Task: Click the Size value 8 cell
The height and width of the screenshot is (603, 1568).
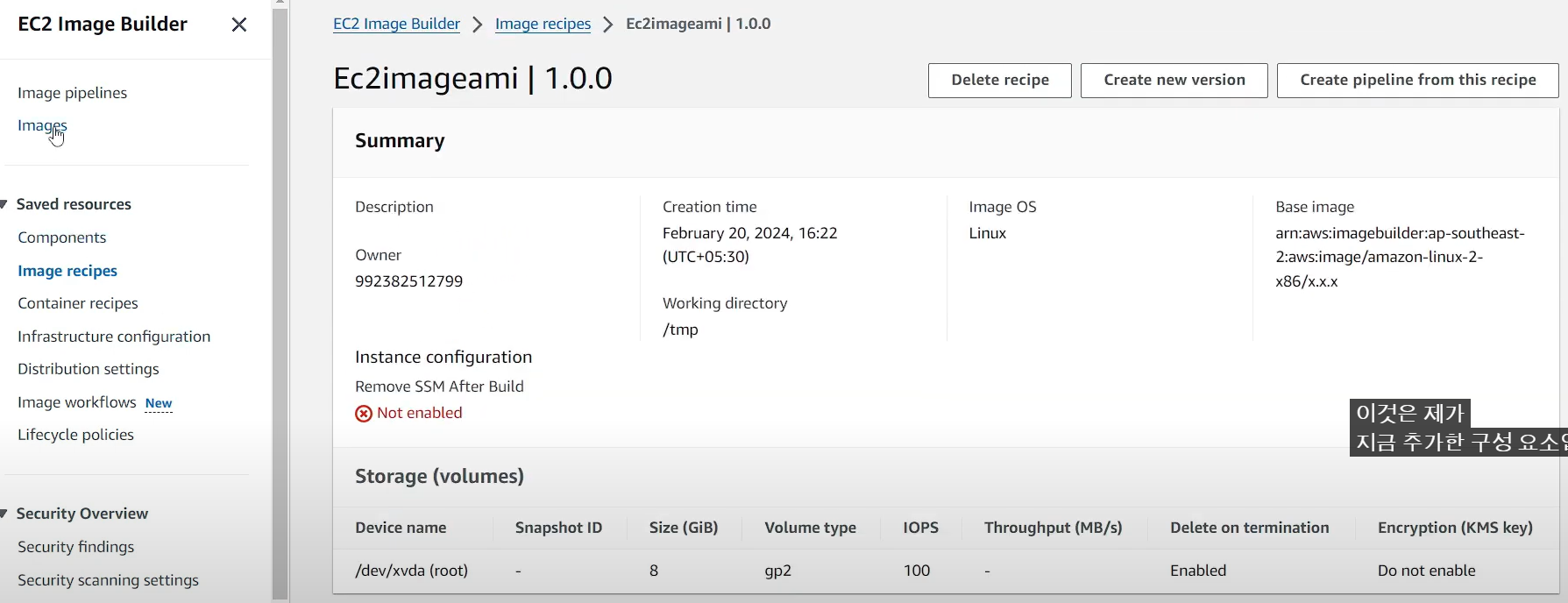Action: (x=654, y=571)
